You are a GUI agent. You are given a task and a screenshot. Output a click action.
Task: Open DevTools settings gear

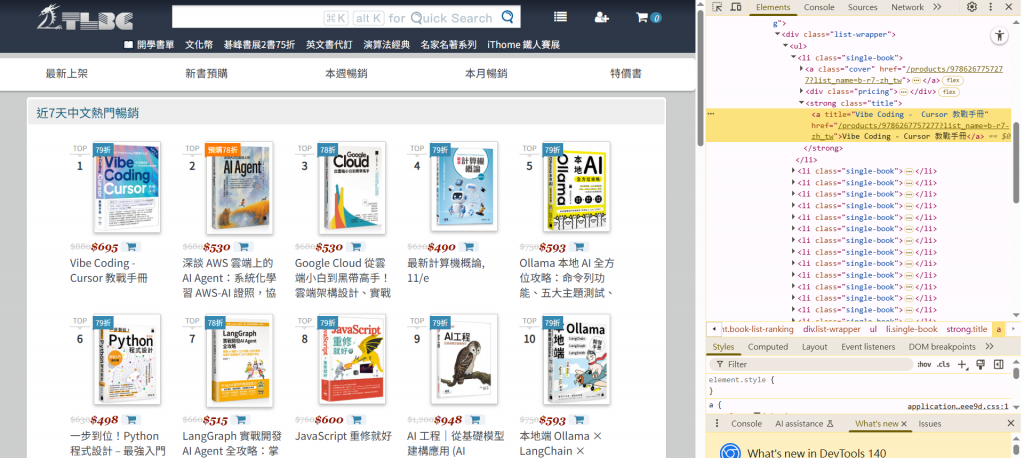pos(972,7)
